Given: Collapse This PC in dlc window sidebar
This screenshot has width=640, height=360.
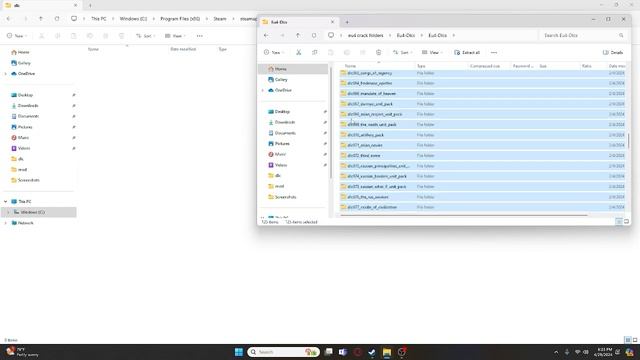Looking at the screenshot, I should [6, 202].
